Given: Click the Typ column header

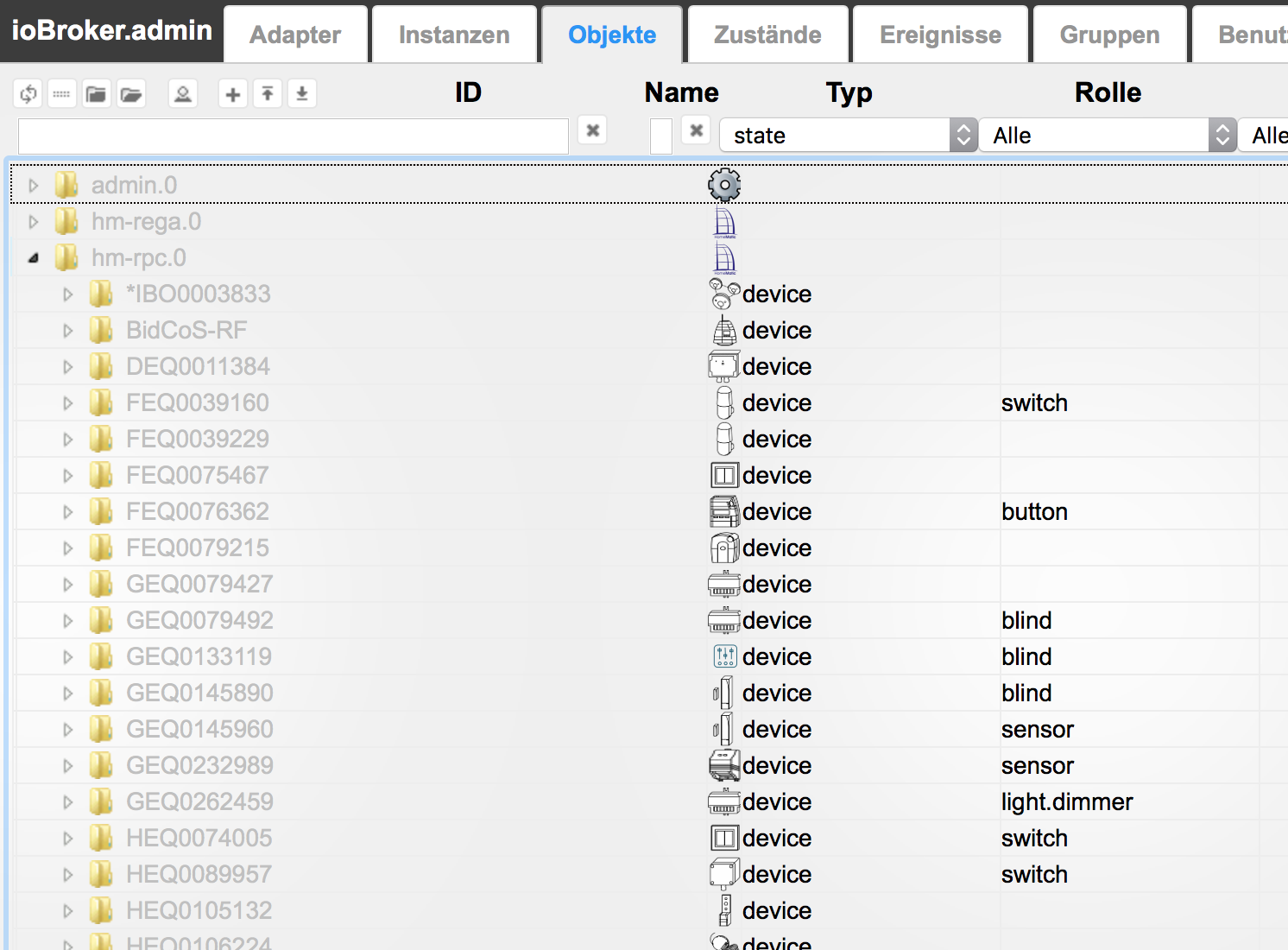Looking at the screenshot, I should pos(849,92).
